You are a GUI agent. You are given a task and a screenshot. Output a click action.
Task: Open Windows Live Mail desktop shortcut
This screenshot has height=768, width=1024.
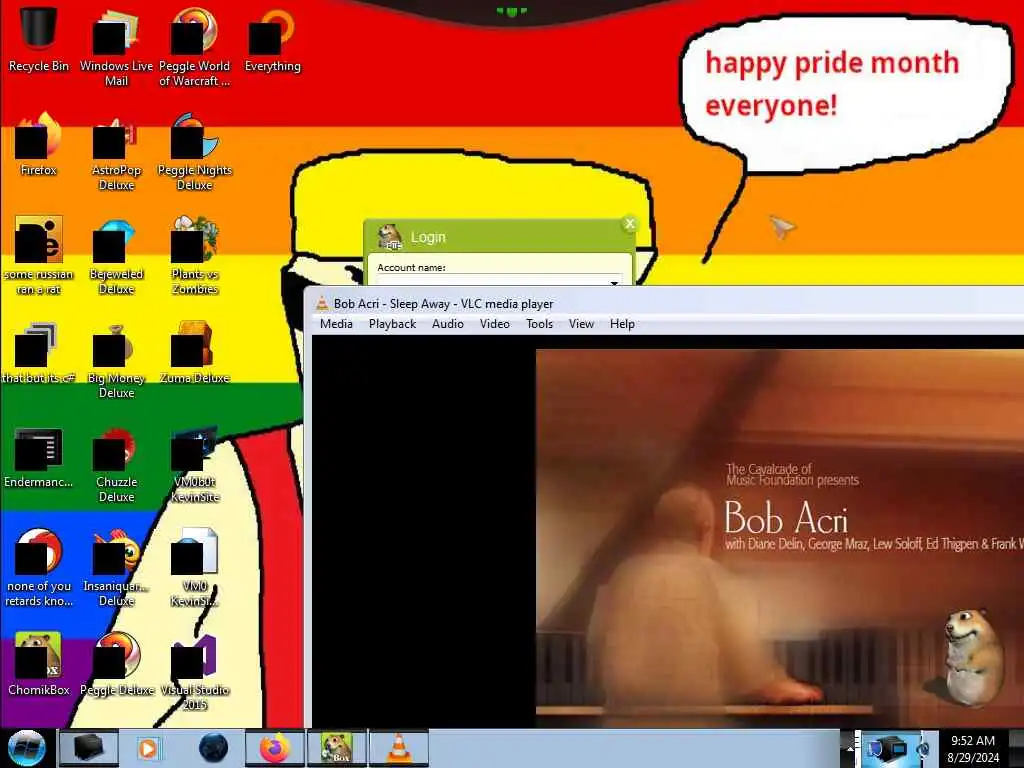pyautogui.click(x=116, y=46)
